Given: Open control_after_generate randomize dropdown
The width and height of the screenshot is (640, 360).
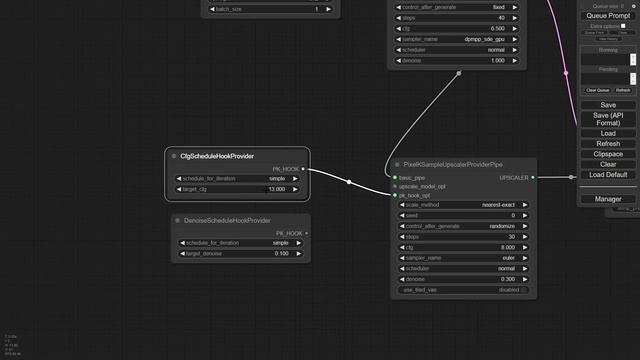Looking at the screenshot, I should tap(464, 226).
